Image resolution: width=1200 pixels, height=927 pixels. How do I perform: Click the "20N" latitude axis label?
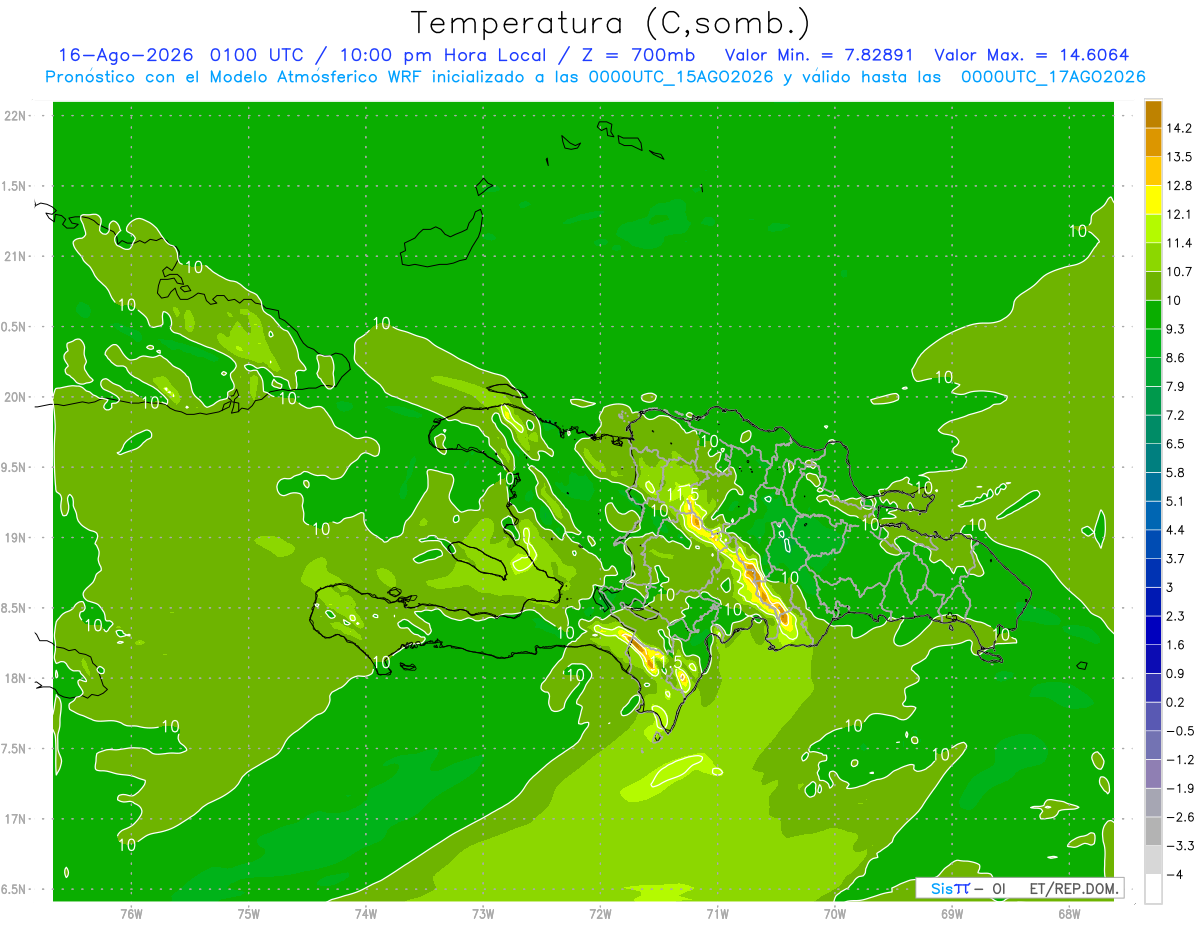[x=15, y=398]
